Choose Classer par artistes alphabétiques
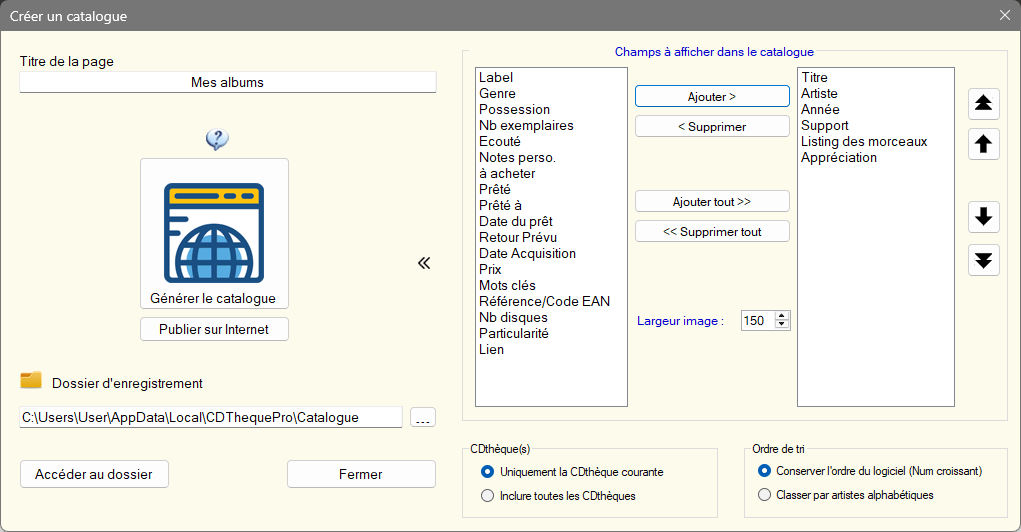Image resolution: width=1021 pixels, height=532 pixels. point(765,495)
